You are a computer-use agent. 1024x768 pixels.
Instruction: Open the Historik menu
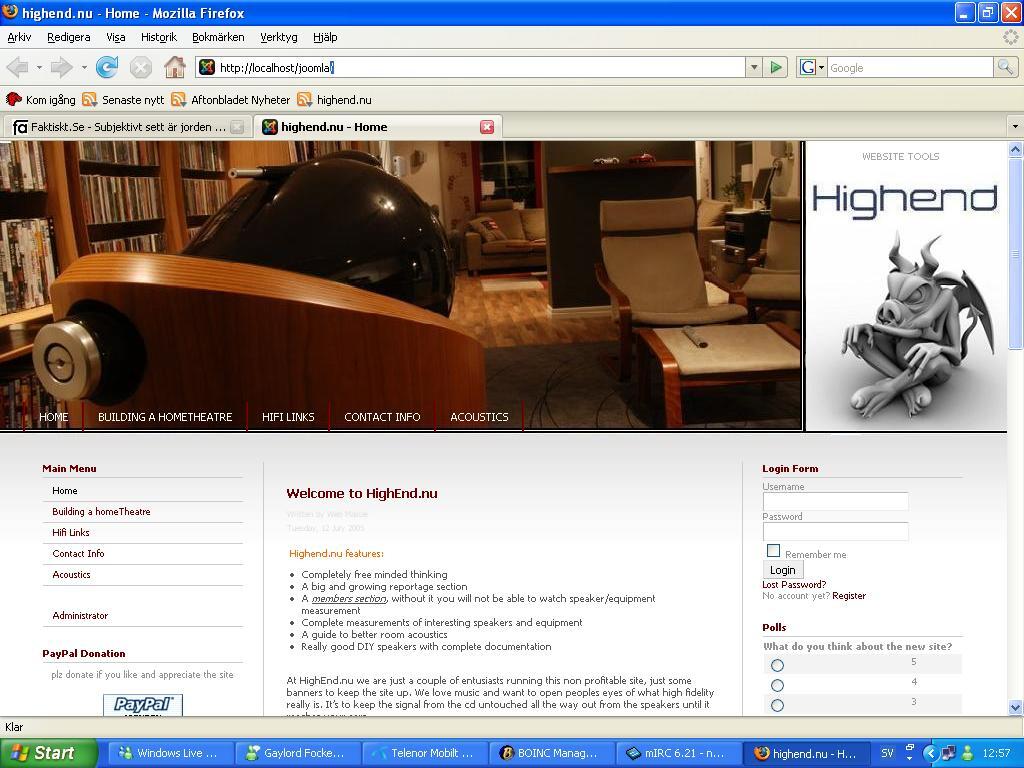click(x=159, y=37)
